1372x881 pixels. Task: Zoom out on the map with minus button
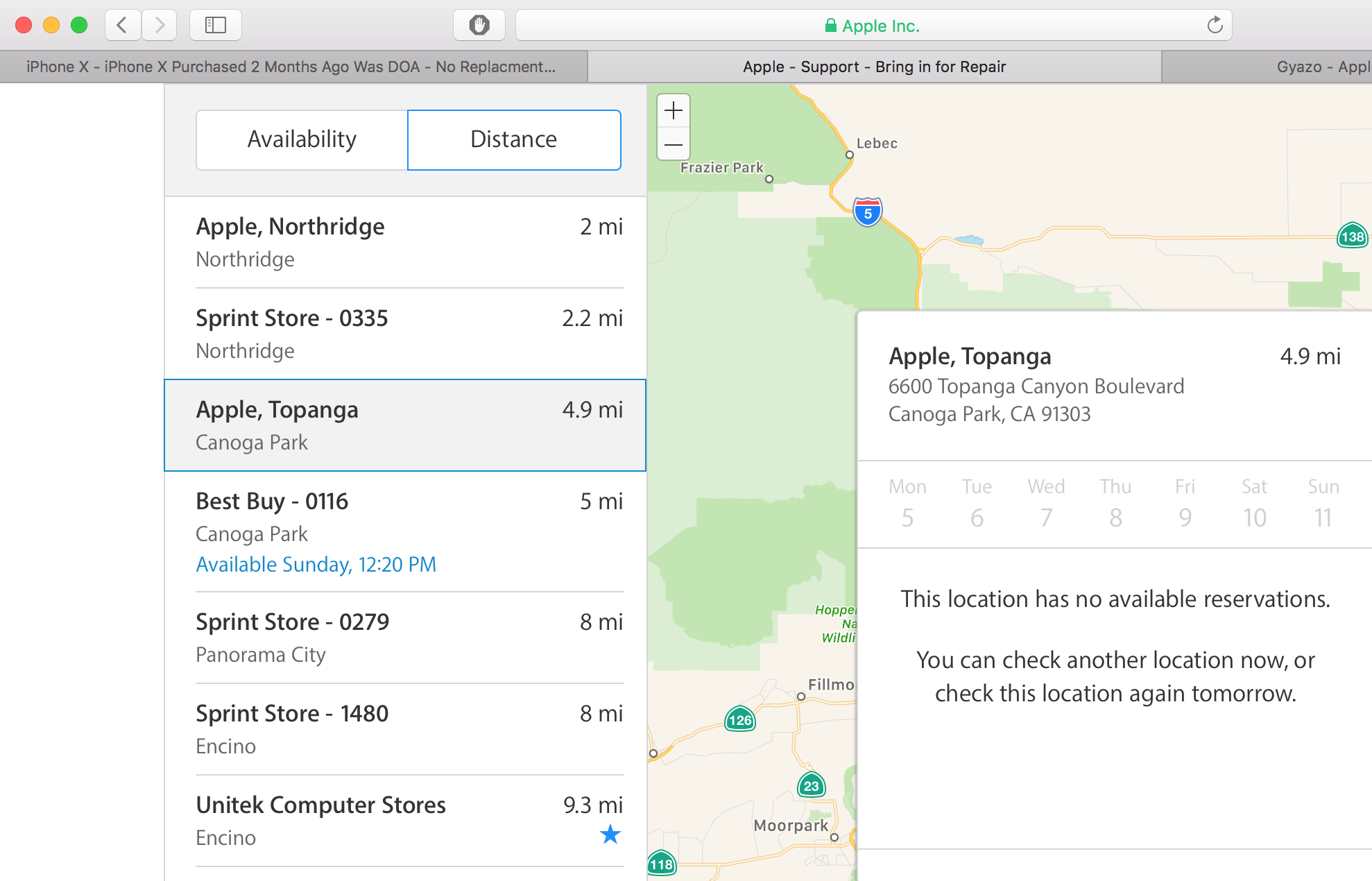674,144
